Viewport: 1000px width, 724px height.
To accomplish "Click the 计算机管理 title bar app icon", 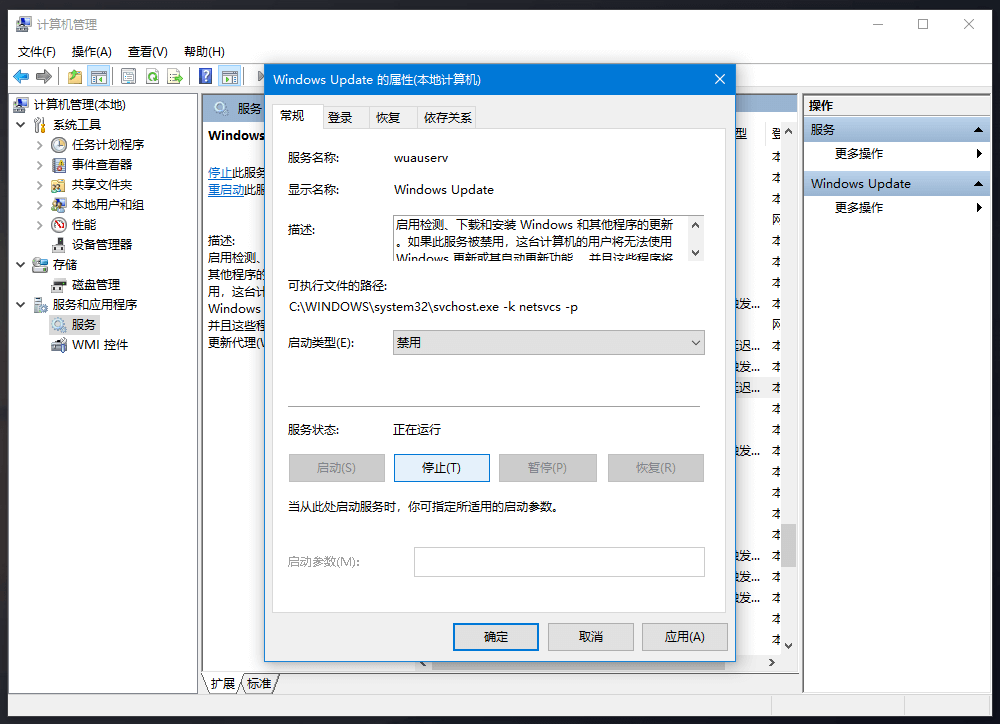I will click(23, 24).
